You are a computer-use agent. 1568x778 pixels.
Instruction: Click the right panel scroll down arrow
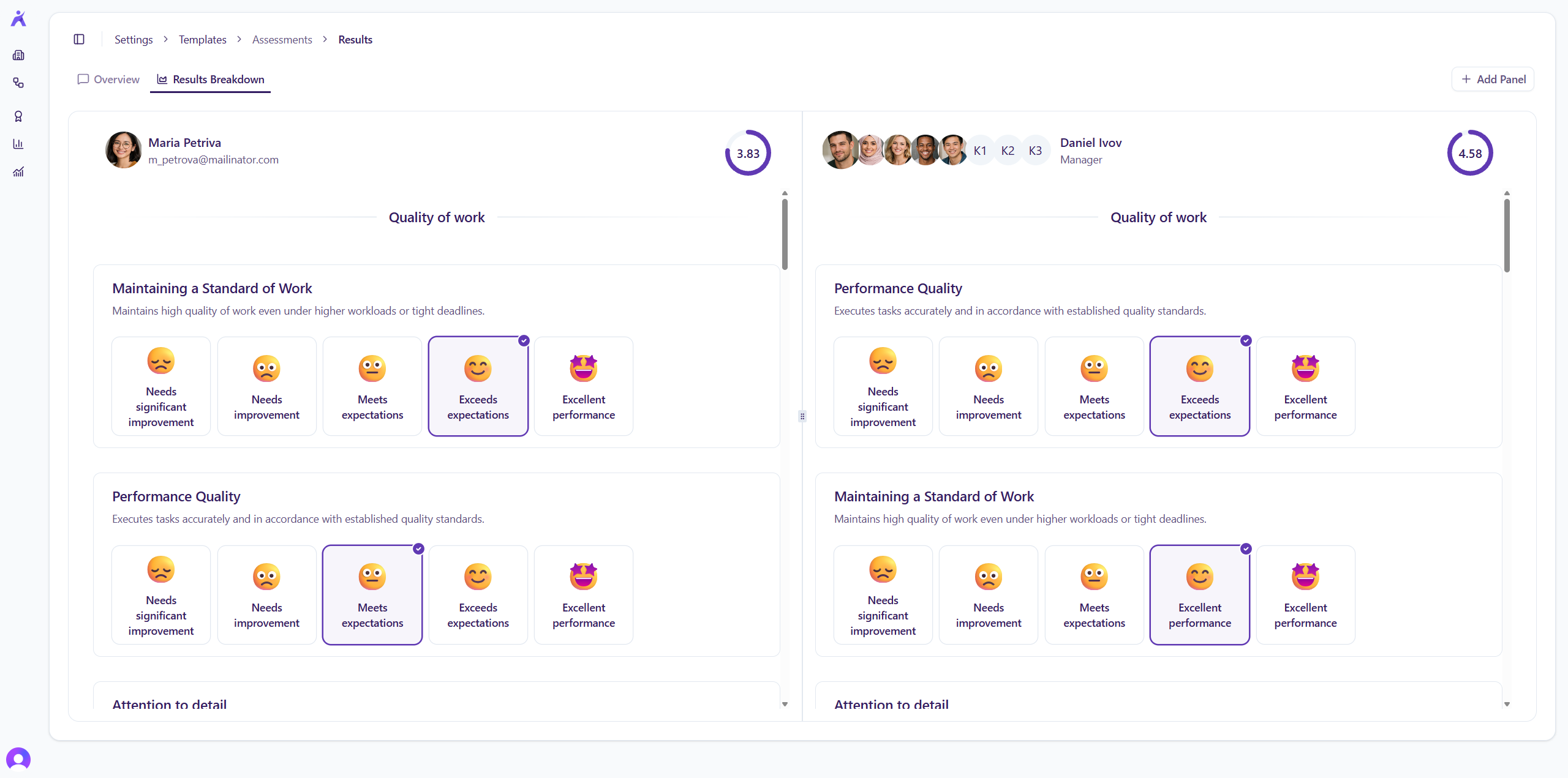point(1507,705)
